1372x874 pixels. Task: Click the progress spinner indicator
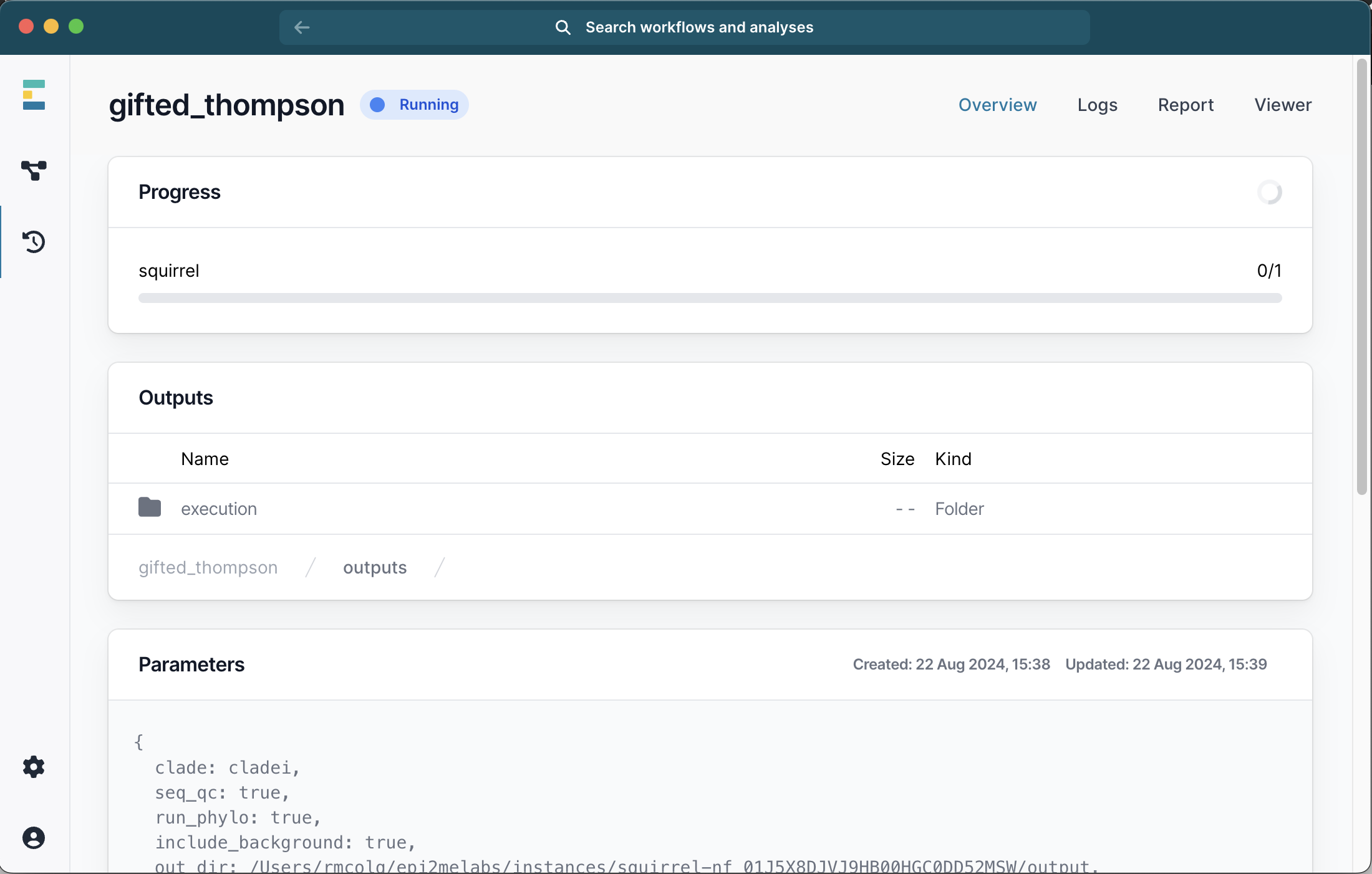[1269, 192]
